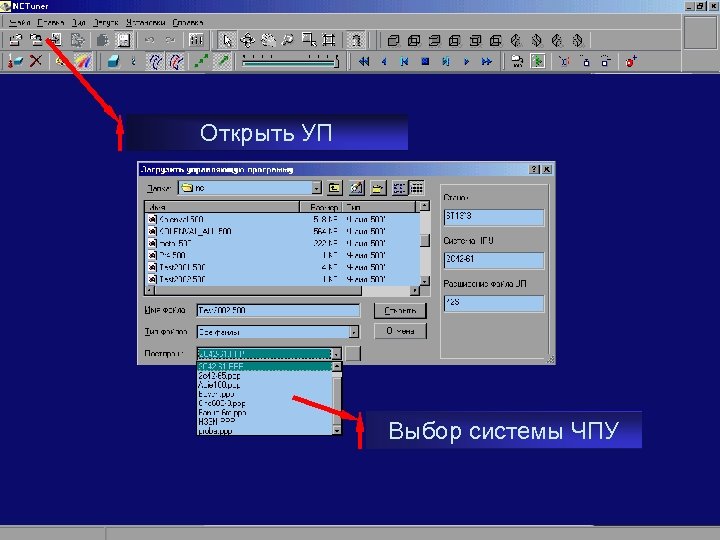Sort files by Имя column header
The height and width of the screenshot is (540, 720).
222,207
